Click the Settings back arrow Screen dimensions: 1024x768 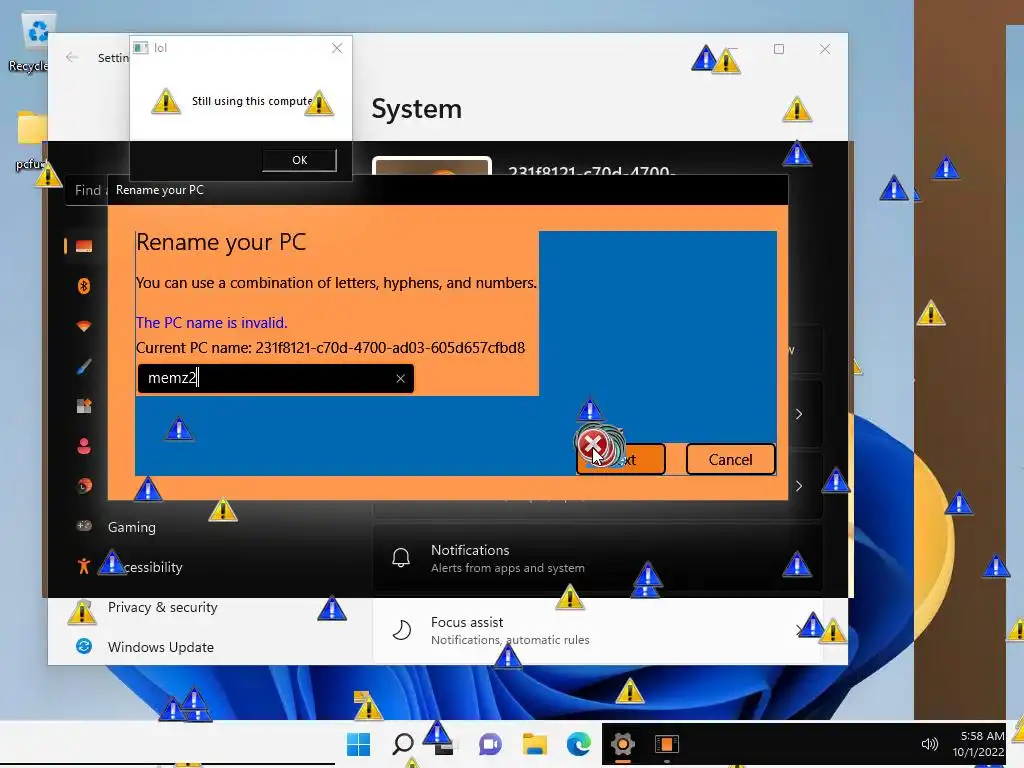pyautogui.click(x=72, y=57)
